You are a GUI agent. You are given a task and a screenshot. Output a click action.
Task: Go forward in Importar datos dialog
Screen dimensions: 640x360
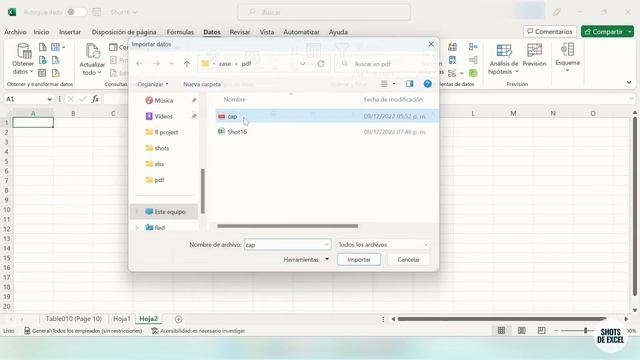tap(156, 64)
